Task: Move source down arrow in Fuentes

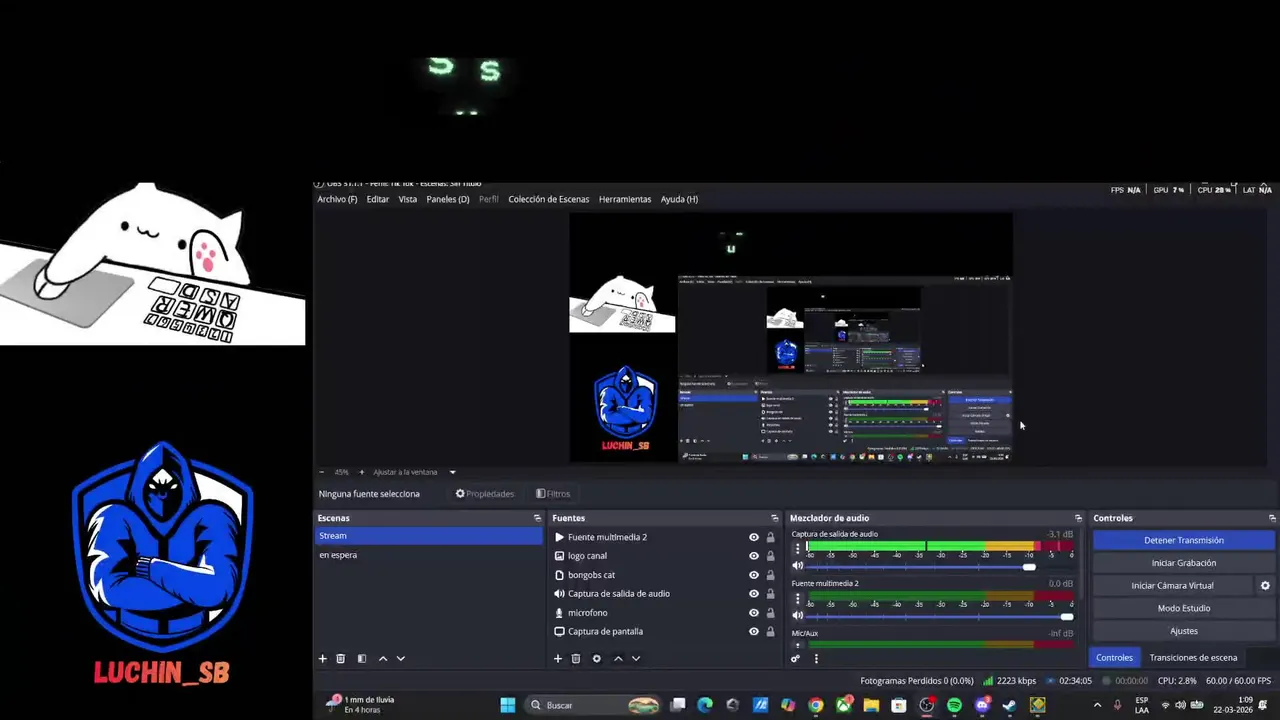Action: tap(636, 659)
